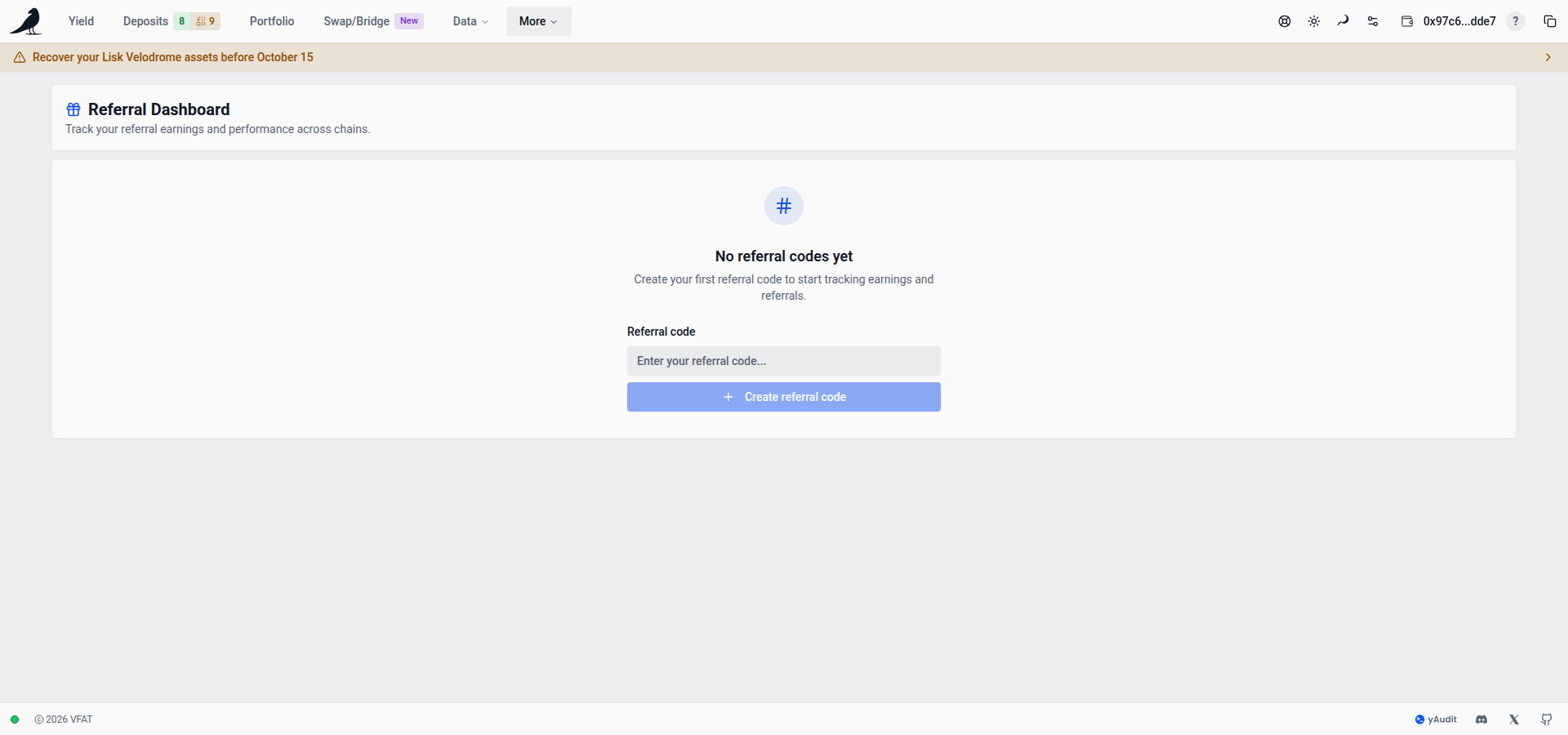Click the "Referral Dashboard" title text

click(x=159, y=109)
